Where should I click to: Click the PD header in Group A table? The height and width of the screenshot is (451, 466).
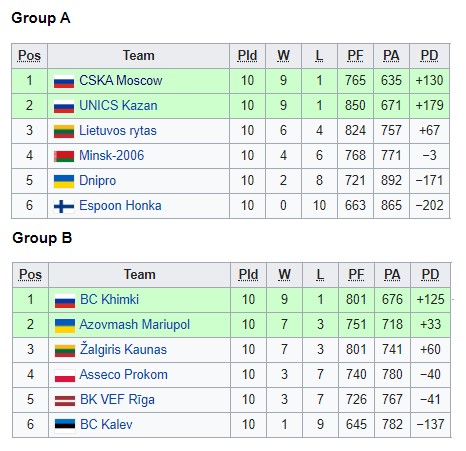(x=429, y=56)
